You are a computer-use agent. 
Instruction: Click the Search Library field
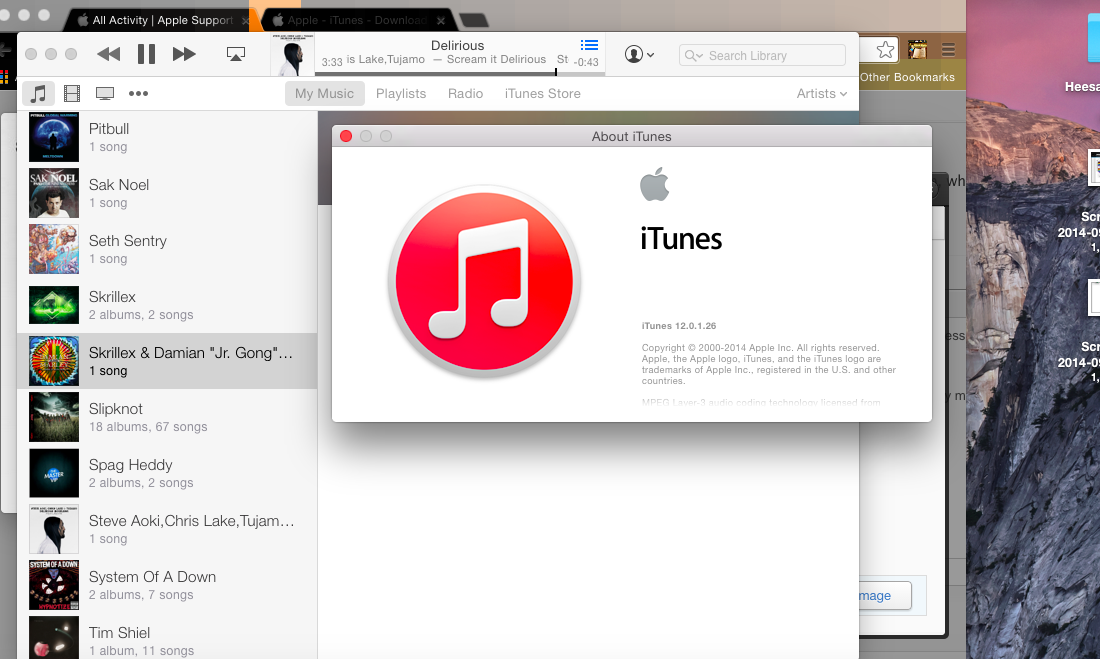(x=762, y=55)
